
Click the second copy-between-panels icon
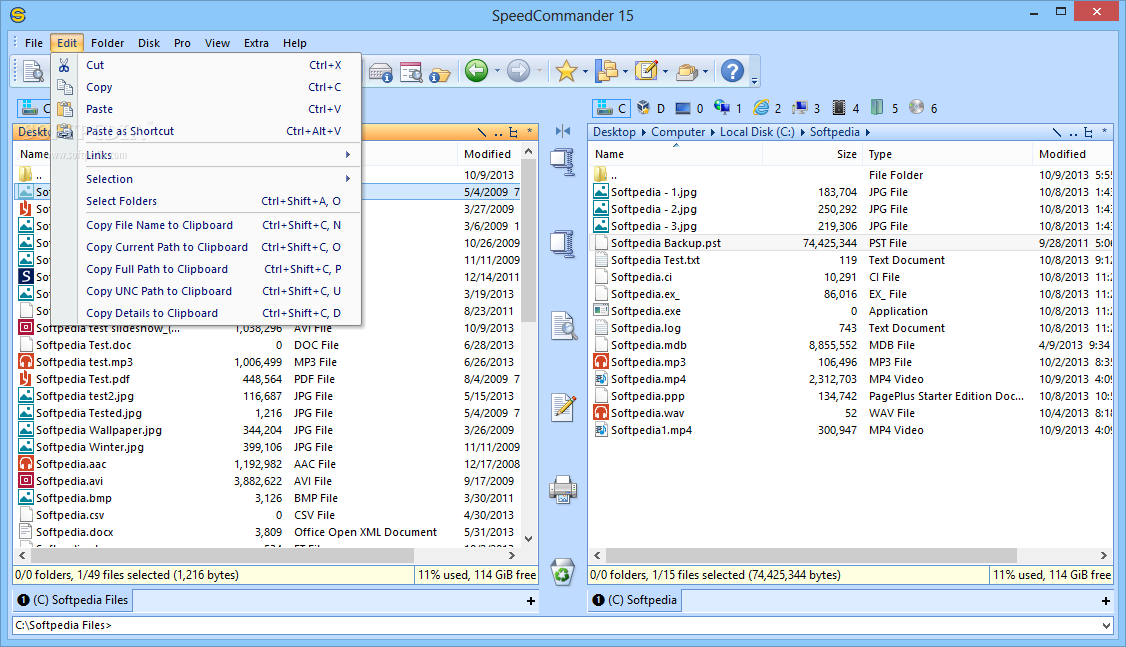562,244
